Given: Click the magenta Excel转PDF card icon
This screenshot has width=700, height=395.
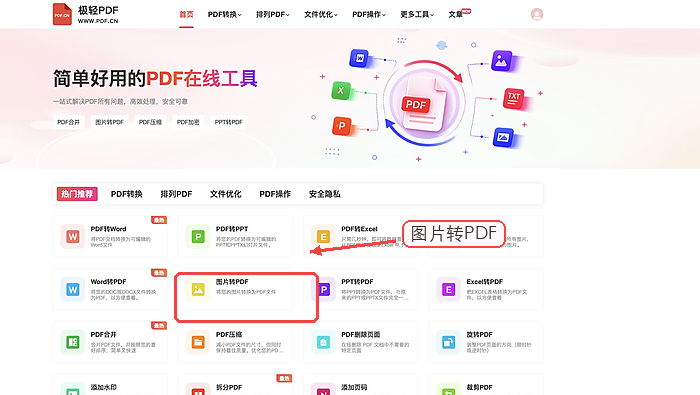Looking at the screenshot, I should pyautogui.click(x=448, y=289).
